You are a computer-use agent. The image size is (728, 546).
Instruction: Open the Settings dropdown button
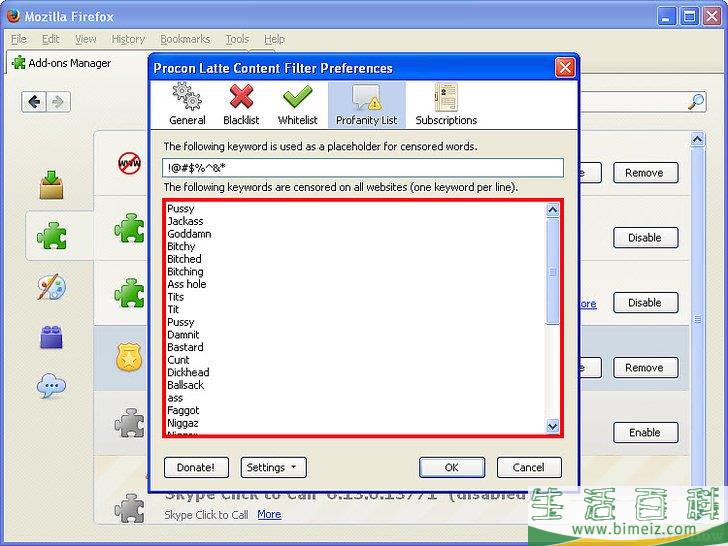coord(273,468)
